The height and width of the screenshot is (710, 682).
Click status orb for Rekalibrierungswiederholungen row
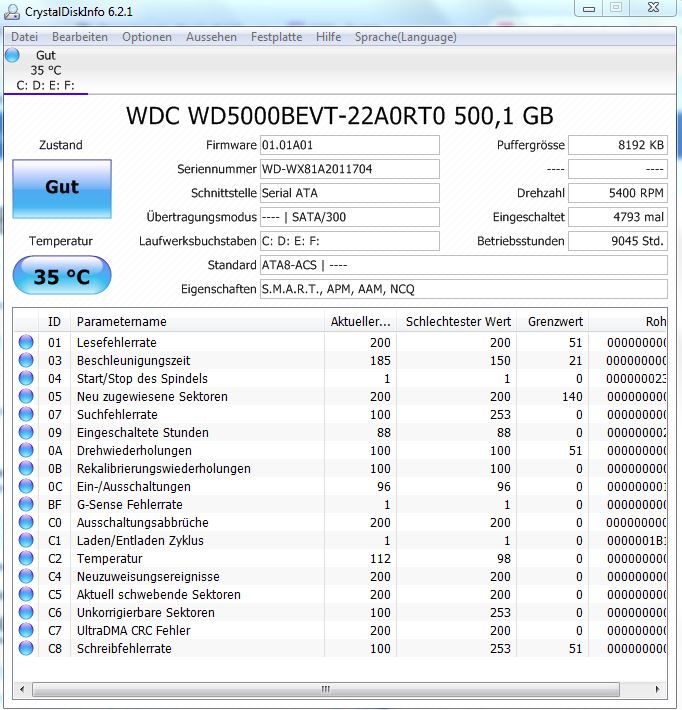pos(26,468)
